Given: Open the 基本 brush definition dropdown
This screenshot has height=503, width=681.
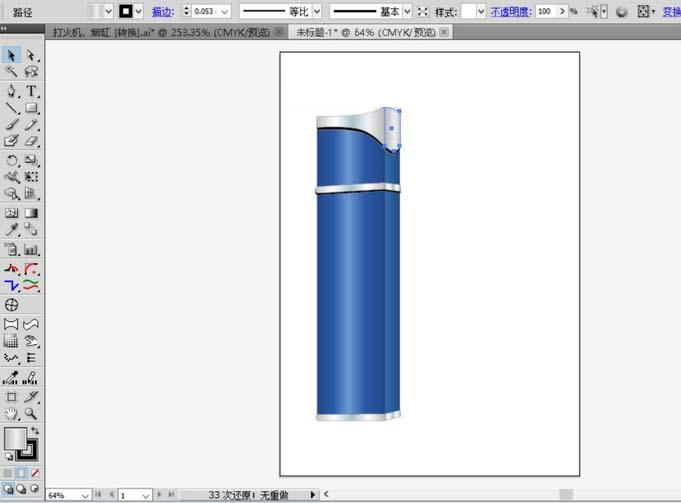Looking at the screenshot, I should pos(408,11).
